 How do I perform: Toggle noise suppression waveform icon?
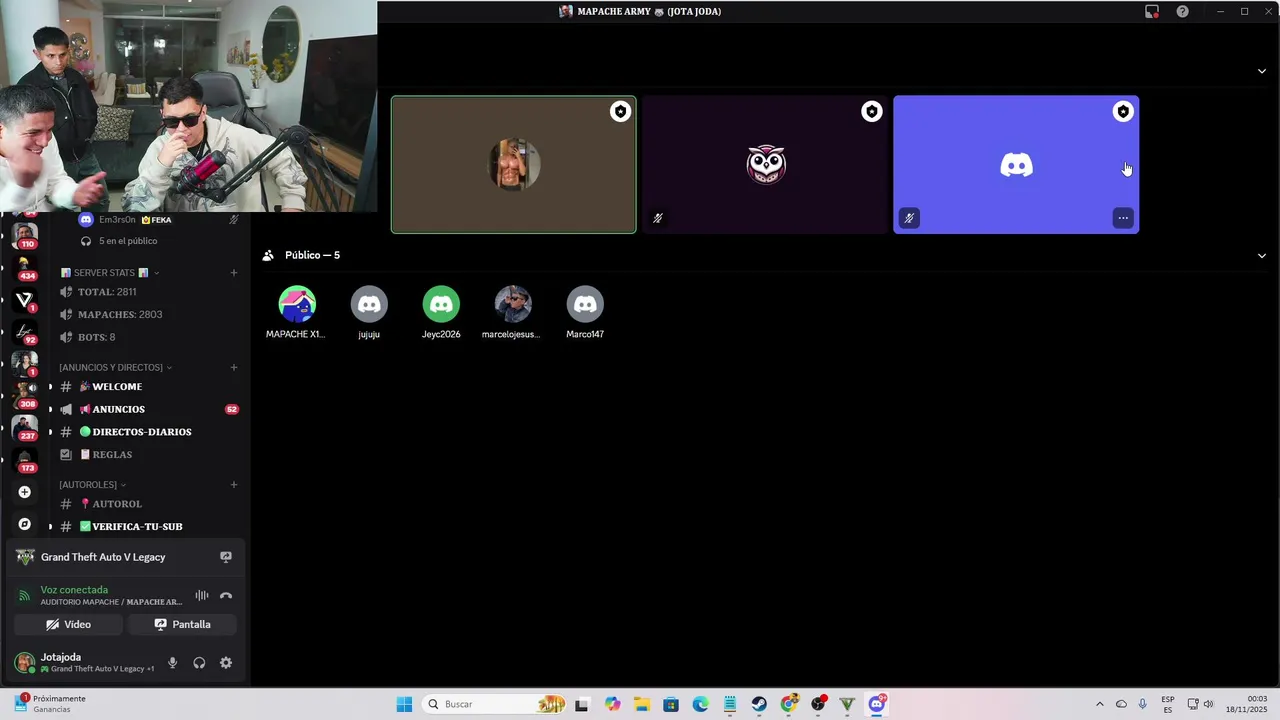[202, 596]
